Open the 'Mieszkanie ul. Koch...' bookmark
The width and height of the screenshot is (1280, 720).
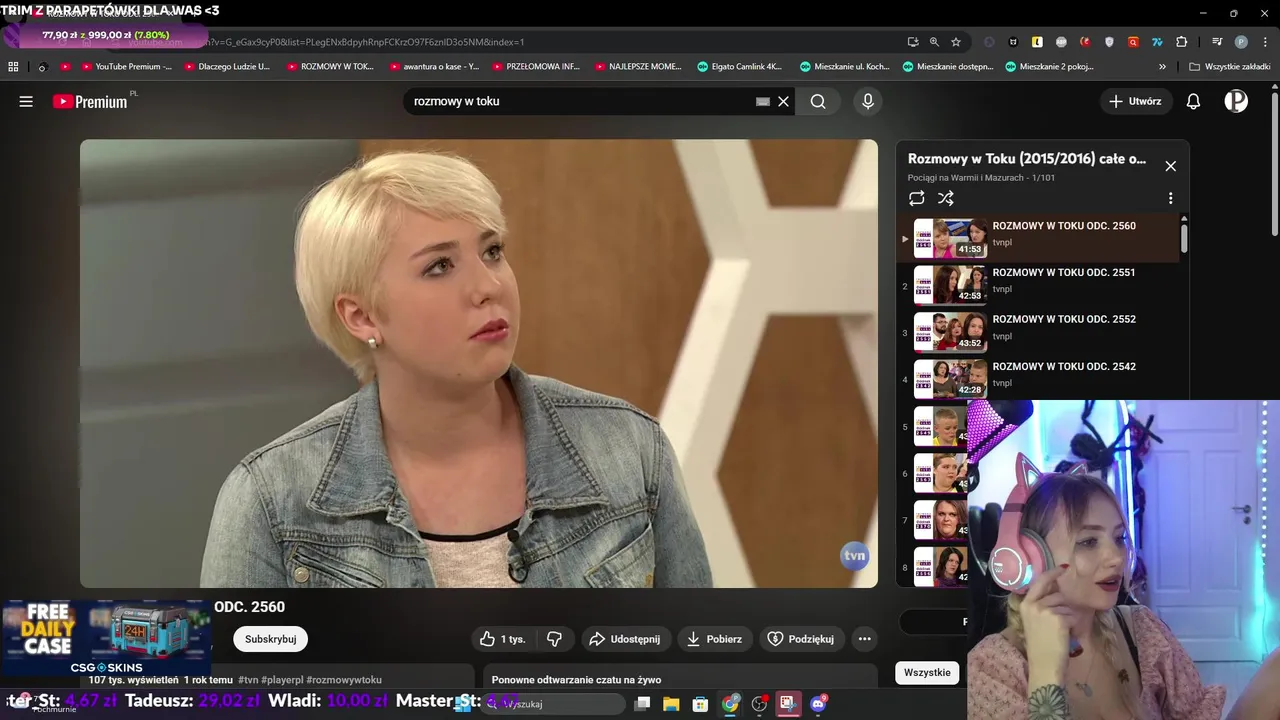(844, 67)
